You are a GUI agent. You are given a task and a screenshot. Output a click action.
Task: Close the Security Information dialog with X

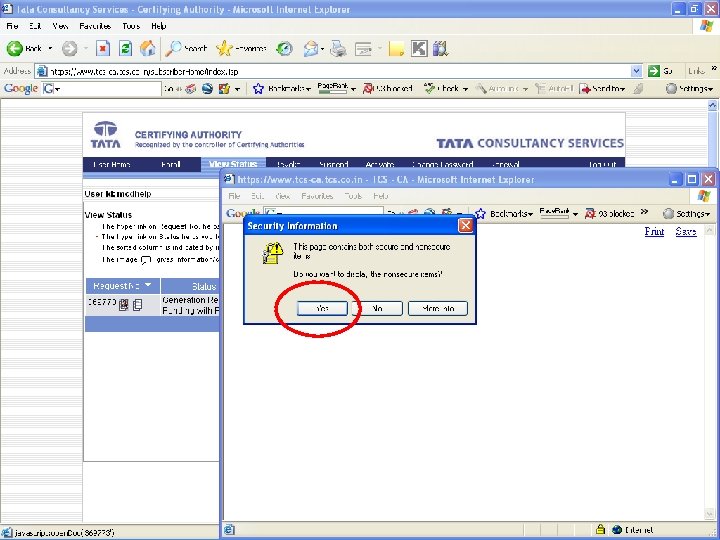point(466,225)
